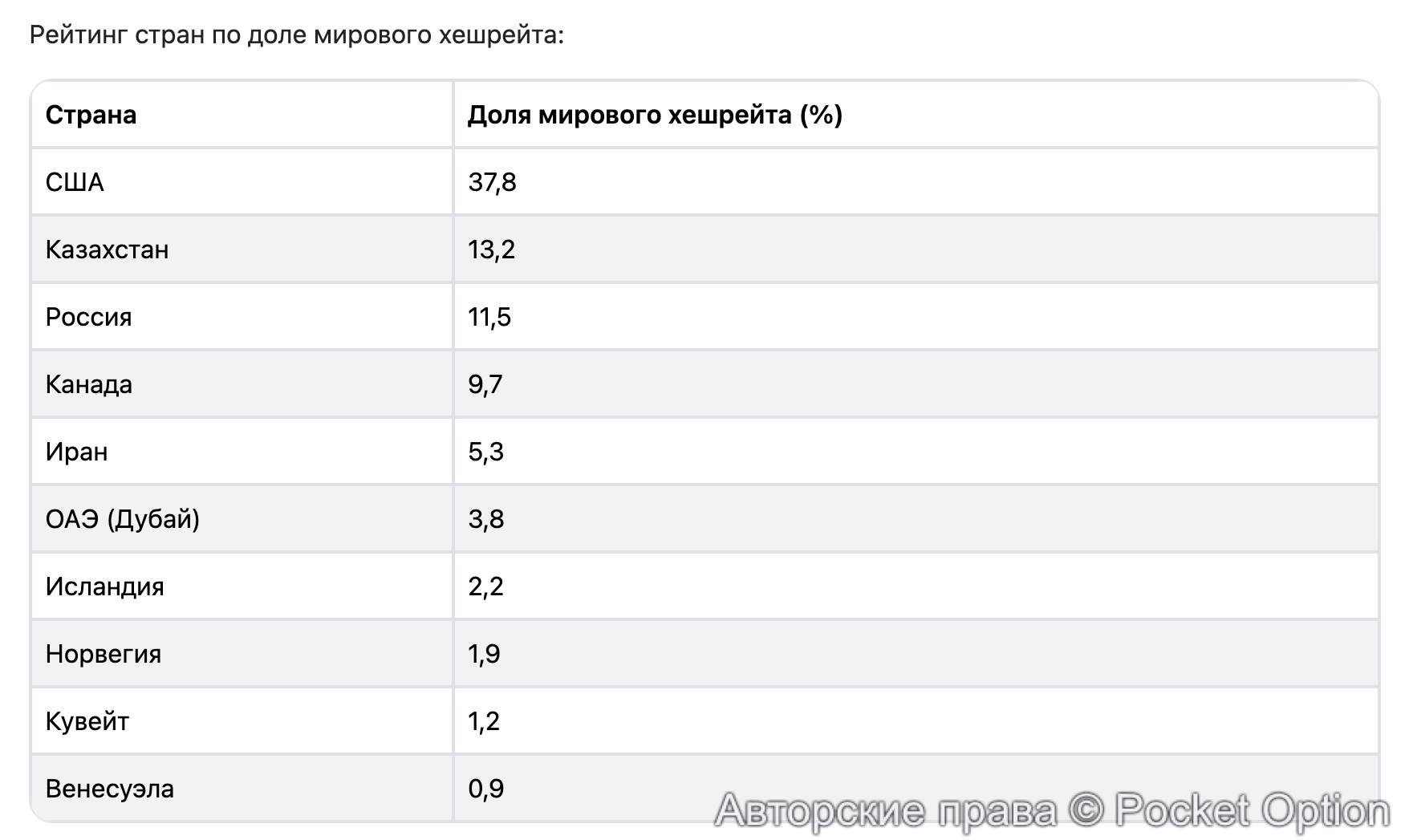
Task: Select the 'Норвегия' table cell
Action: point(103,655)
